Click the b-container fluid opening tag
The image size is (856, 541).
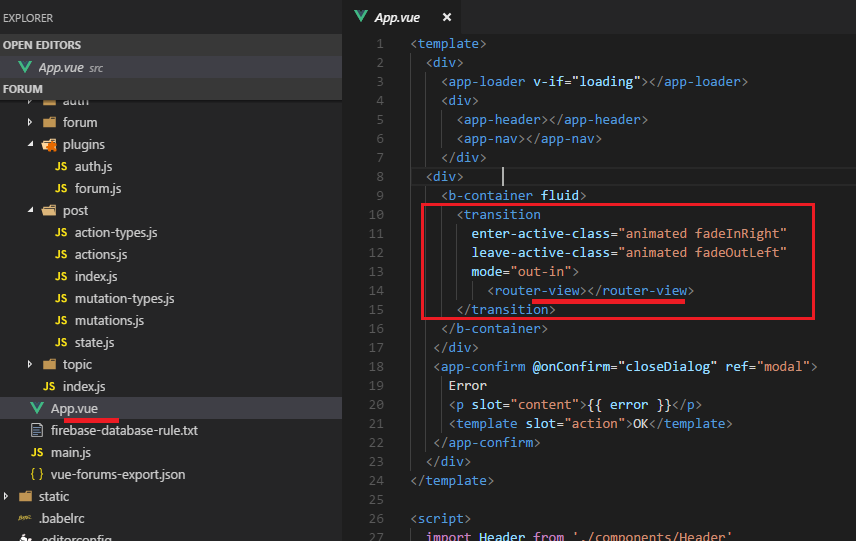point(514,195)
